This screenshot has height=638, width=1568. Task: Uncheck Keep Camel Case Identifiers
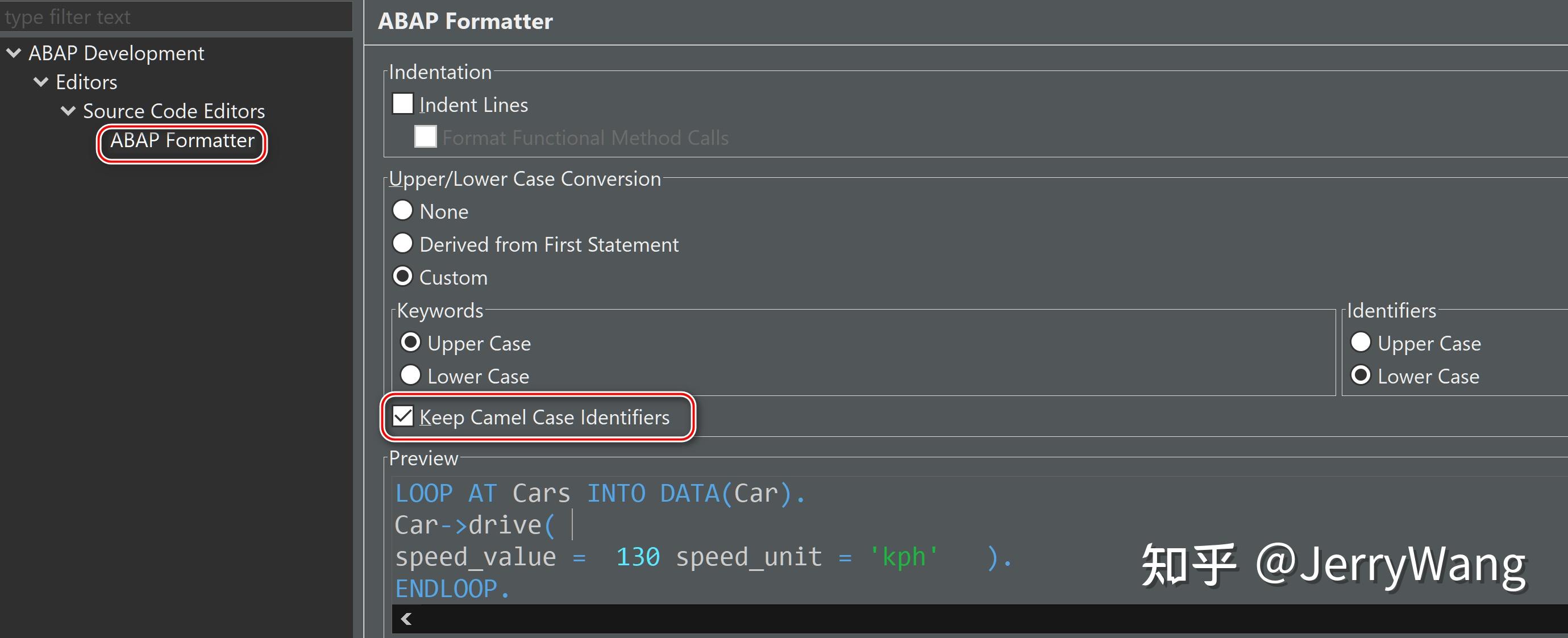point(402,416)
